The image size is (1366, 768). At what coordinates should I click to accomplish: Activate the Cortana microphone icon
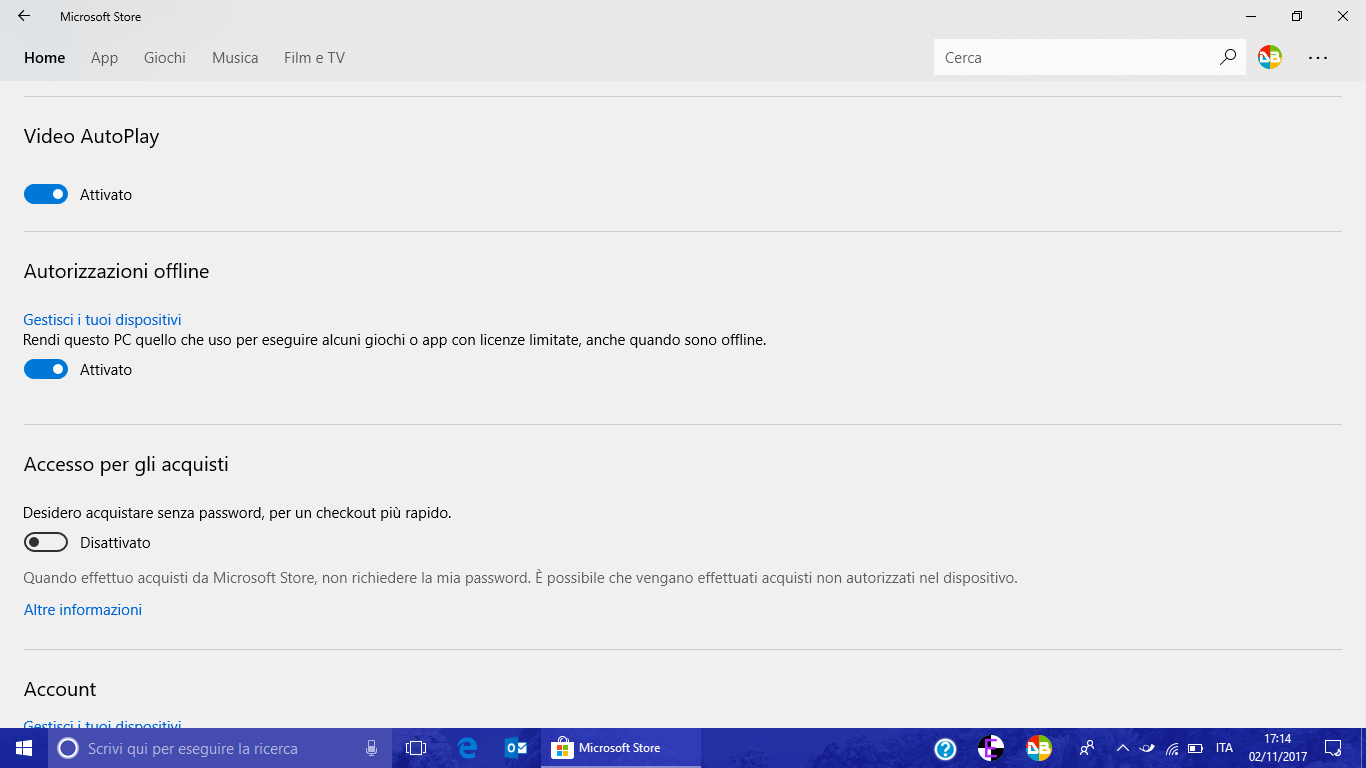coord(371,748)
